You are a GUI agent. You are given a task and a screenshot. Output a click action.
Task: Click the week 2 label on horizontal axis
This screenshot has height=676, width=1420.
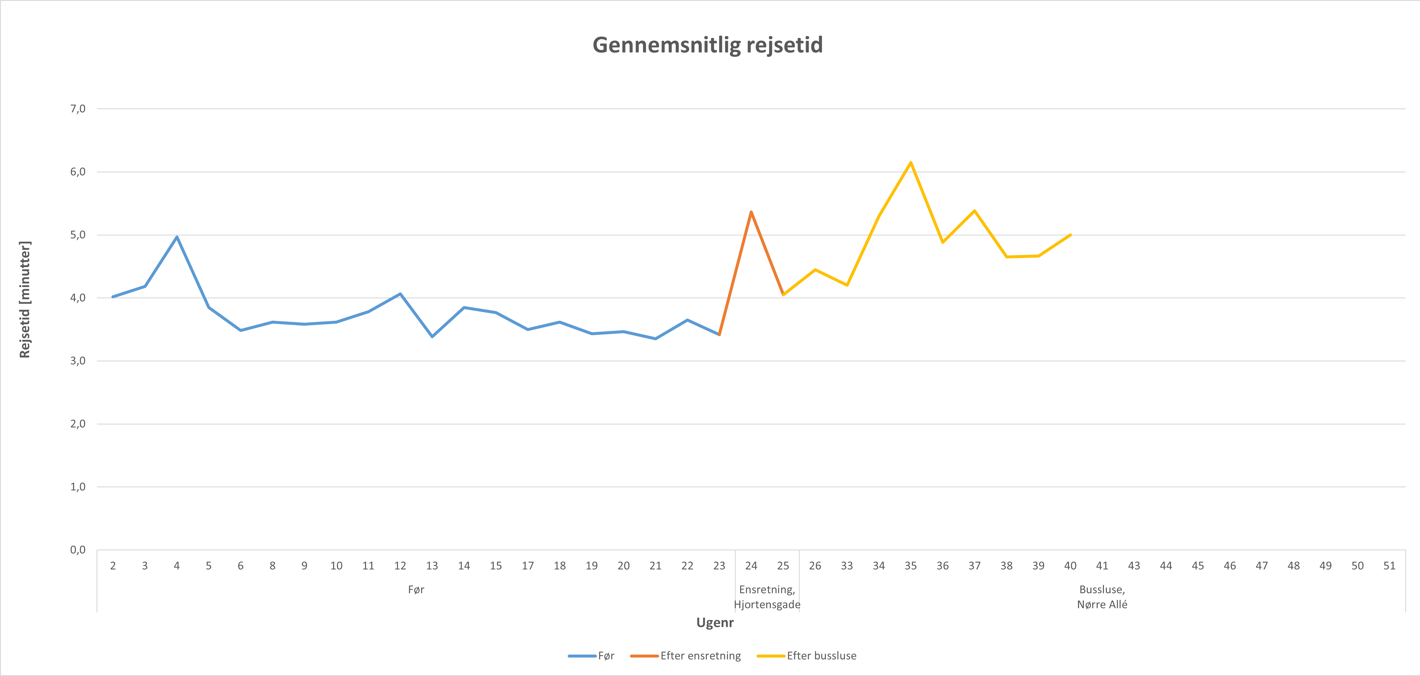[x=113, y=566]
